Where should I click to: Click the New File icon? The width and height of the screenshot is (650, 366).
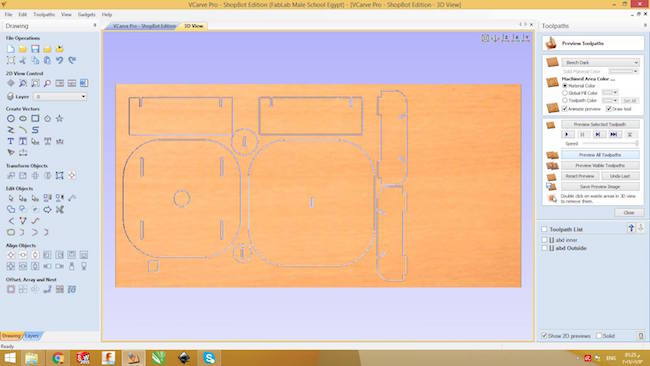tap(11, 49)
